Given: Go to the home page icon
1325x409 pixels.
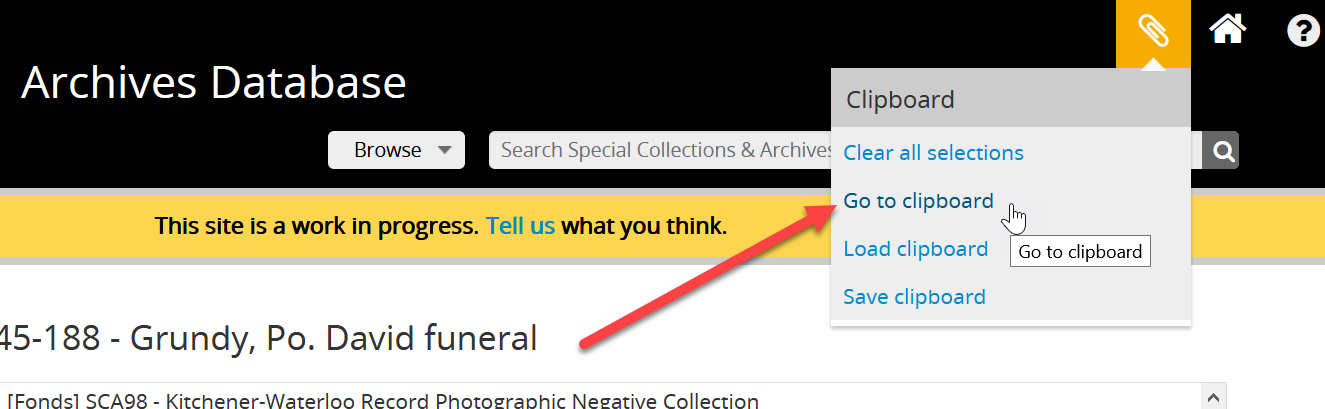Looking at the screenshot, I should point(1227,31).
